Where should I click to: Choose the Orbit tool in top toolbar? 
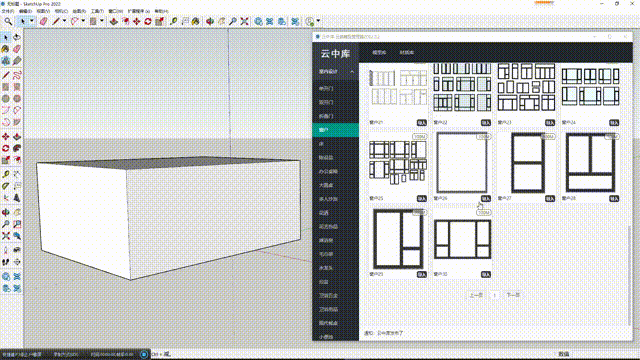(x=210, y=21)
